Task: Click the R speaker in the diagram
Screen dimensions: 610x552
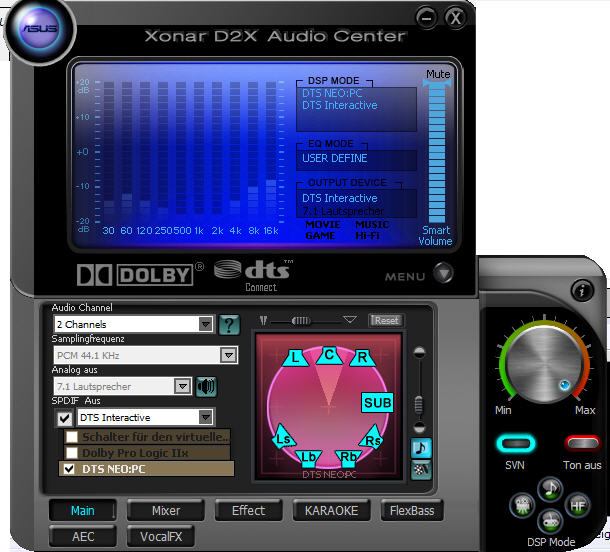Action: tap(362, 357)
